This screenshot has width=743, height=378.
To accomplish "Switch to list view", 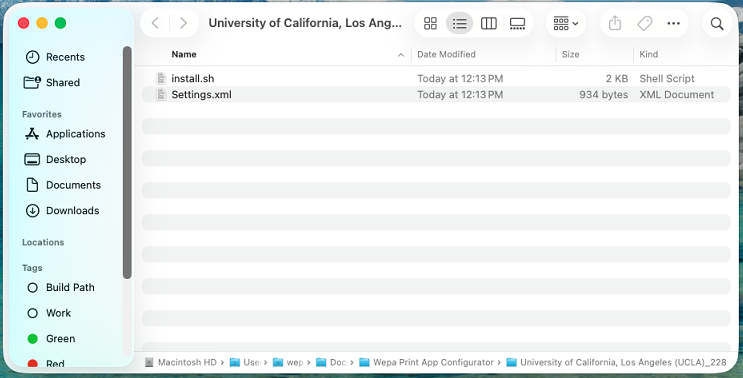I will [459, 23].
